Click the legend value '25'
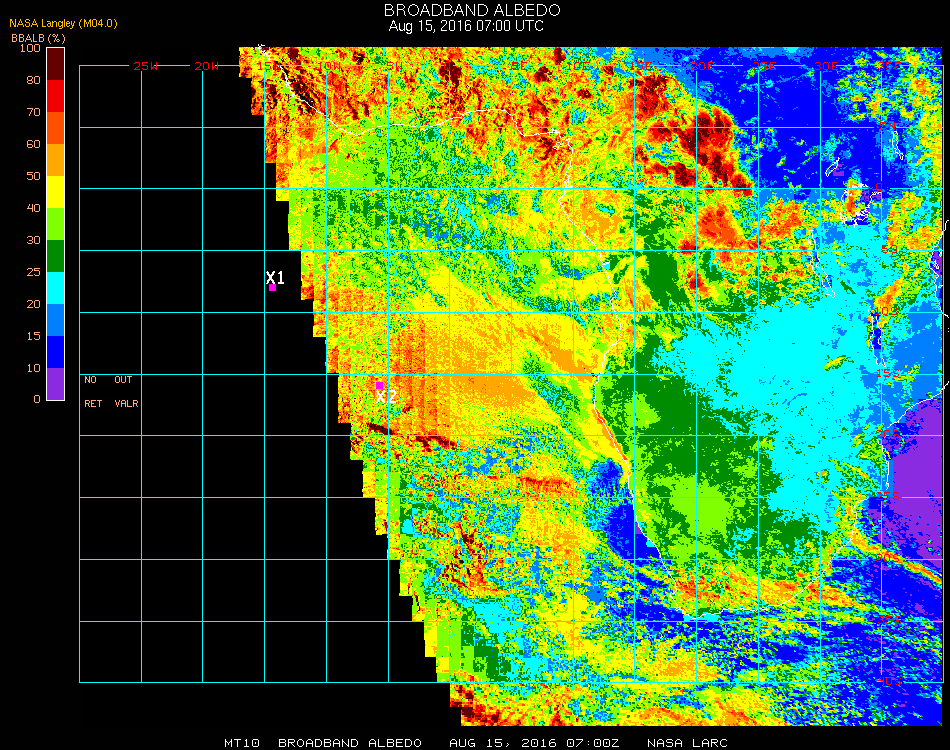Viewport: 950px width, 750px height. click(x=33, y=272)
